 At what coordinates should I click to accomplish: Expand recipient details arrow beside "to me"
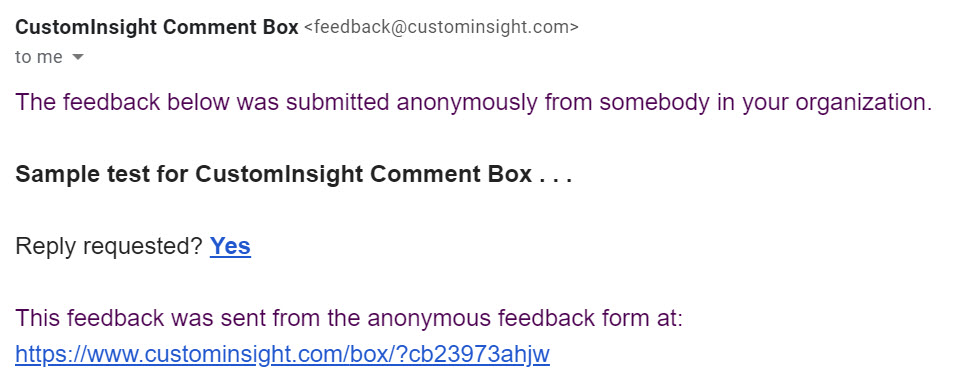(x=77, y=57)
